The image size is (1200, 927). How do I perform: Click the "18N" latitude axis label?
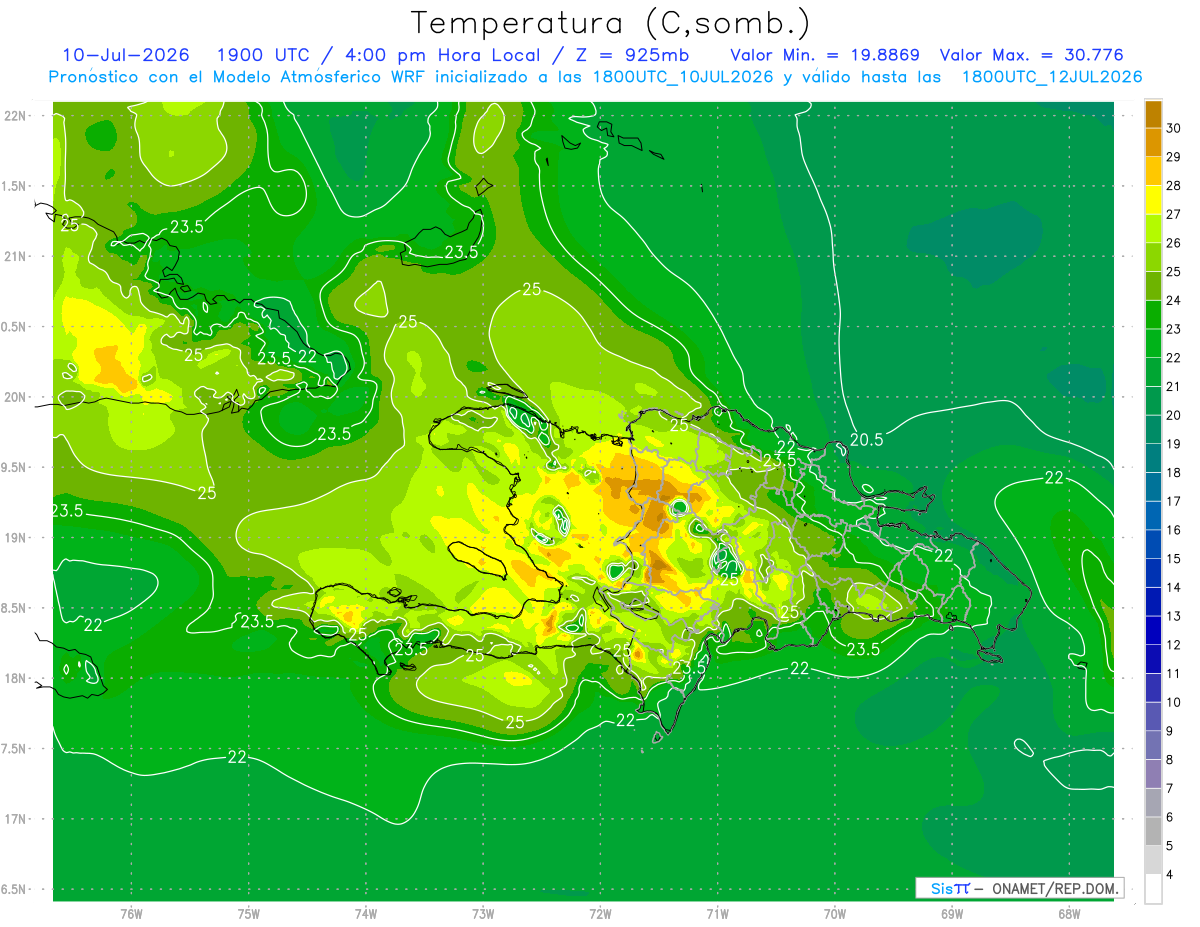[x=15, y=678]
